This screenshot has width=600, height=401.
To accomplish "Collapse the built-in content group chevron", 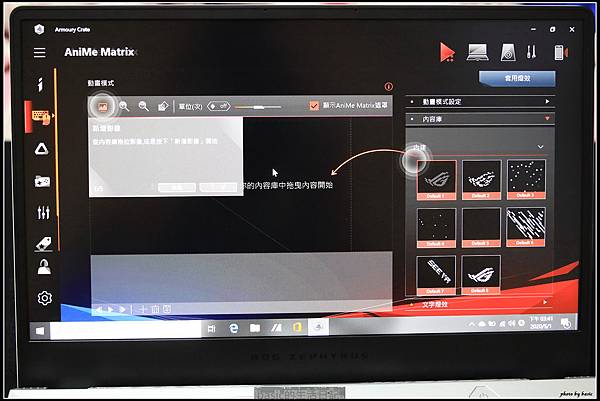I will (x=540, y=147).
